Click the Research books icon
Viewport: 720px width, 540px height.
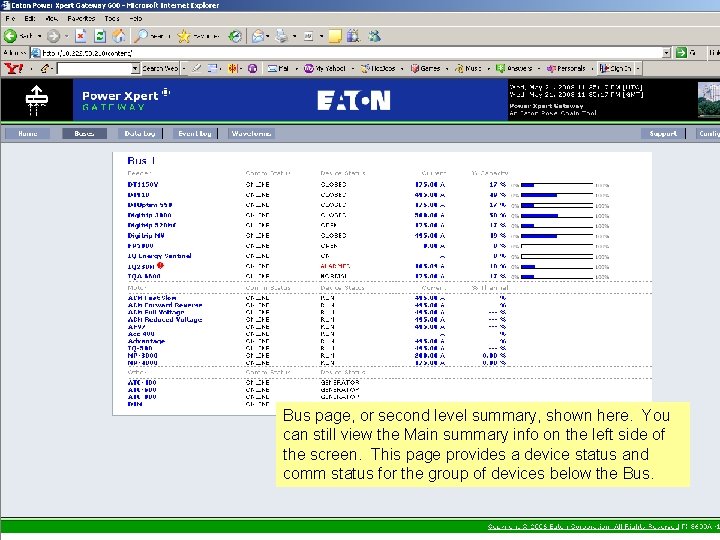tap(353, 36)
